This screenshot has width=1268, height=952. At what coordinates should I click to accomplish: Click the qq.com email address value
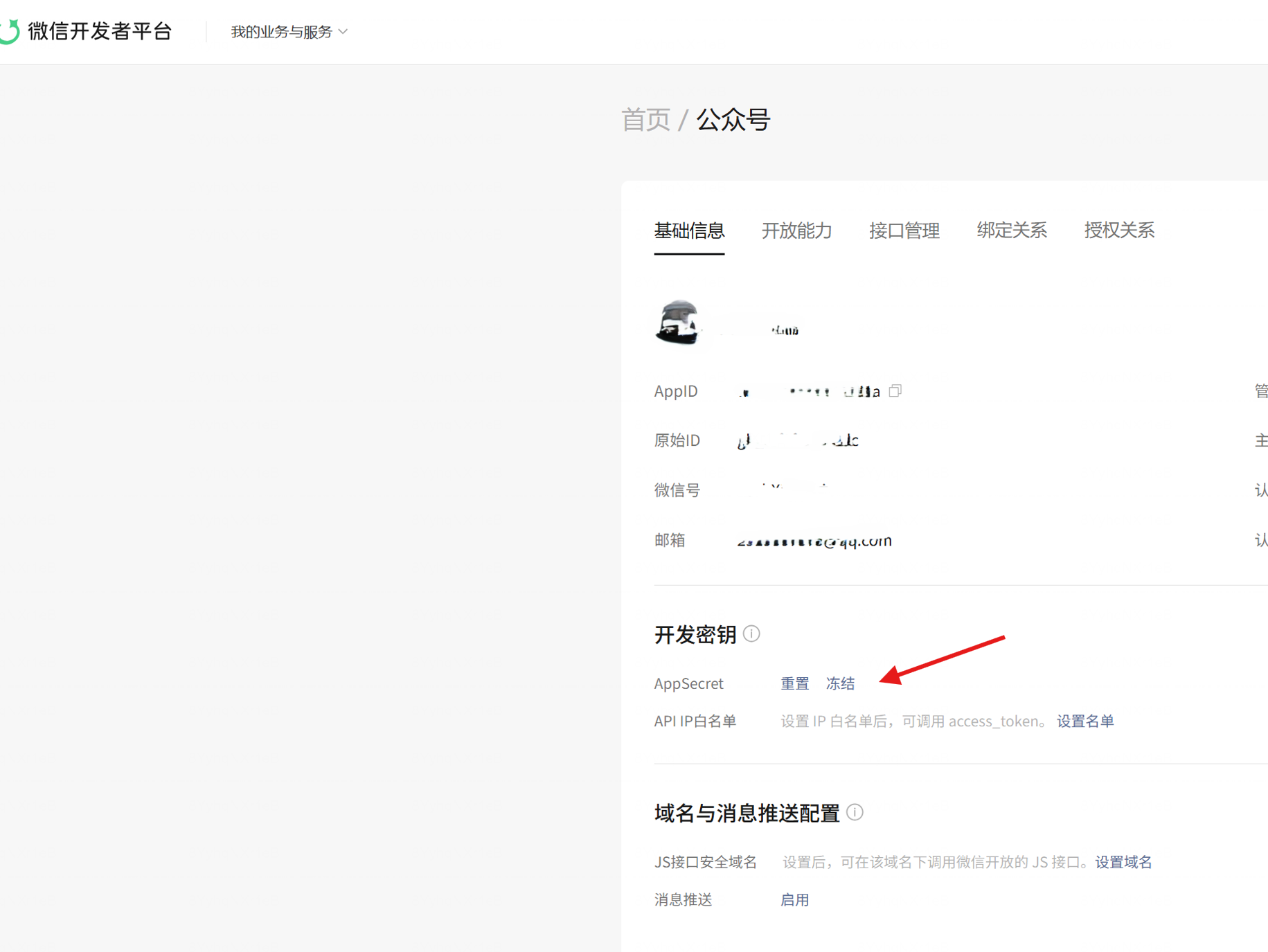[x=814, y=541]
